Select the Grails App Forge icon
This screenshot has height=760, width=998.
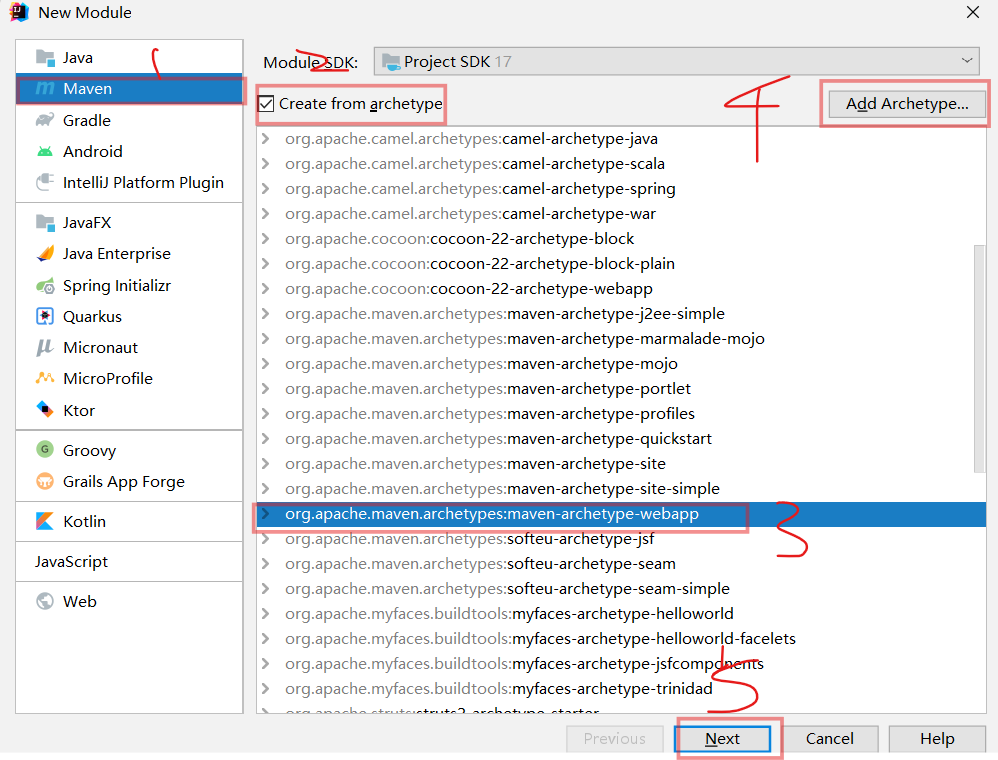click(45, 481)
